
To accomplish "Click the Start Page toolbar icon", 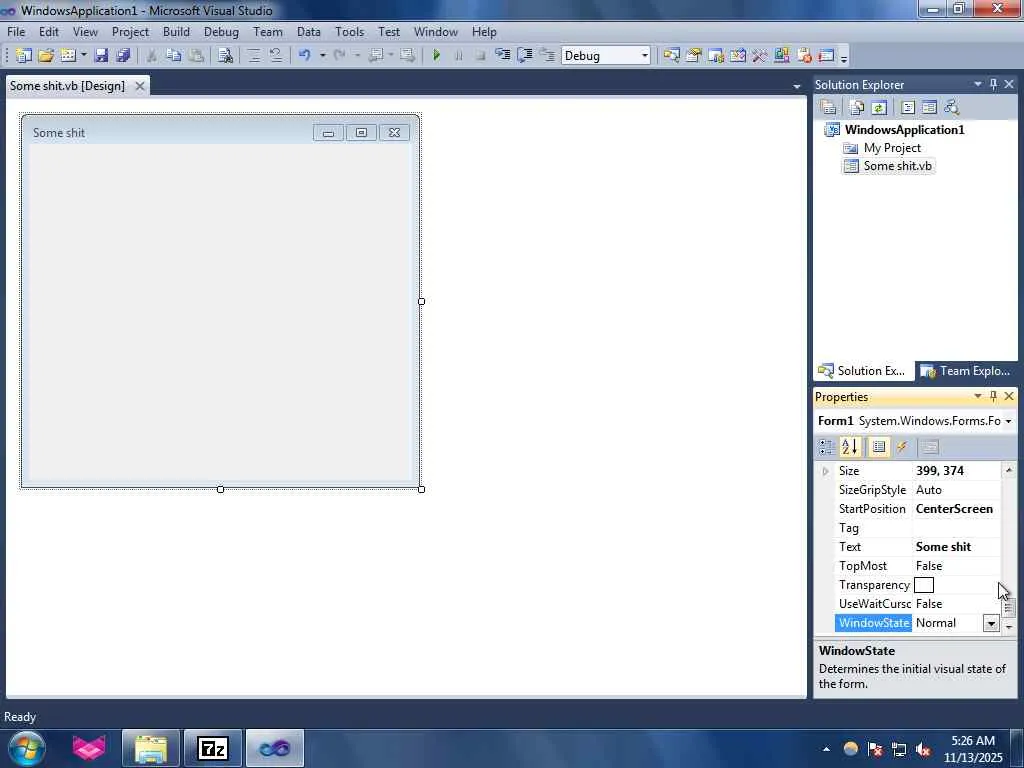I will pyautogui.click(x=782, y=56).
